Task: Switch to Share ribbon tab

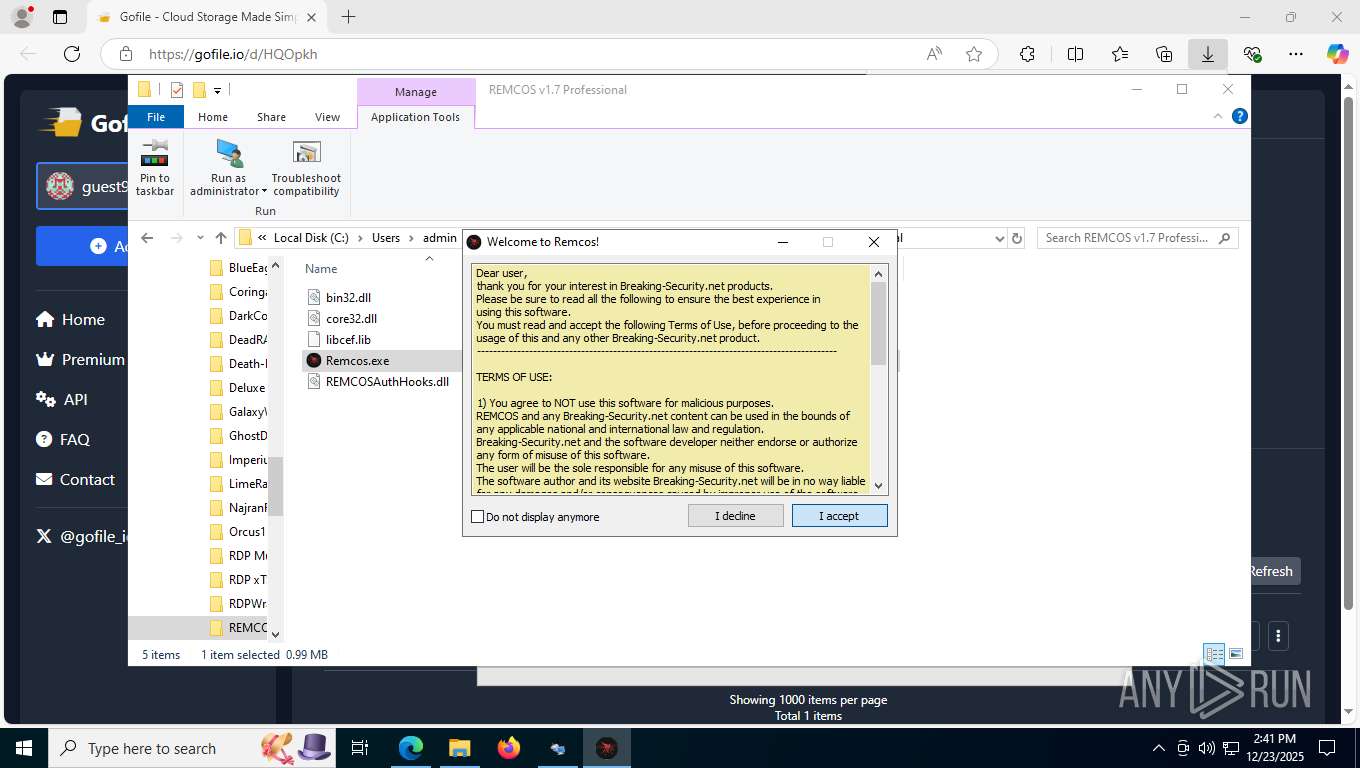Action: (271, 117)
